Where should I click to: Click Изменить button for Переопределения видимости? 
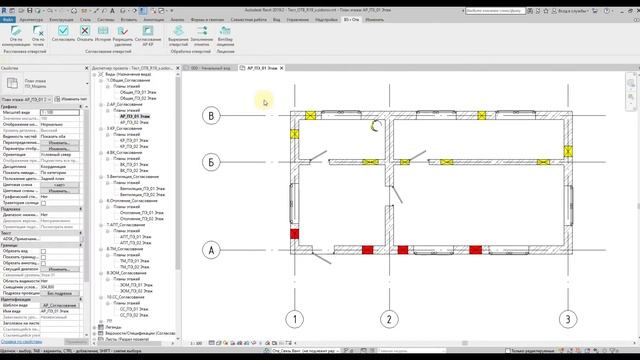[x=60, y=143]
